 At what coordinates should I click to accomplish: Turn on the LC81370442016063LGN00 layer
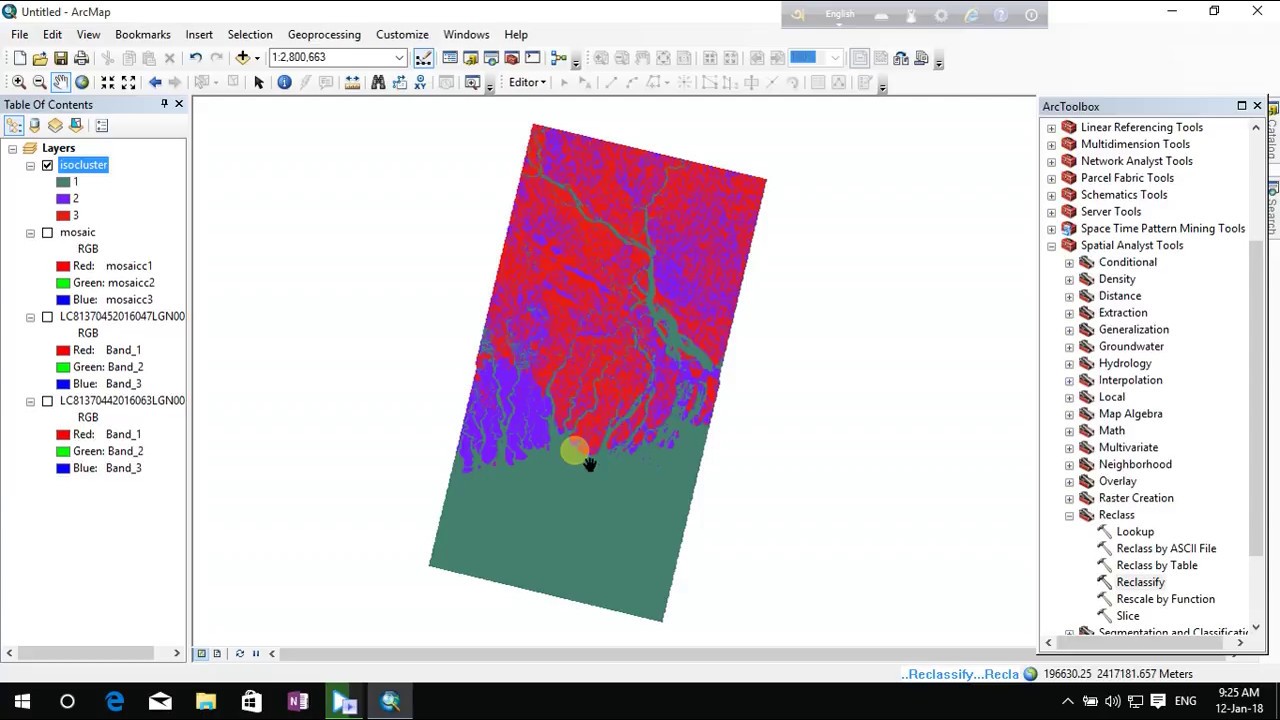(x=47, y=400)
